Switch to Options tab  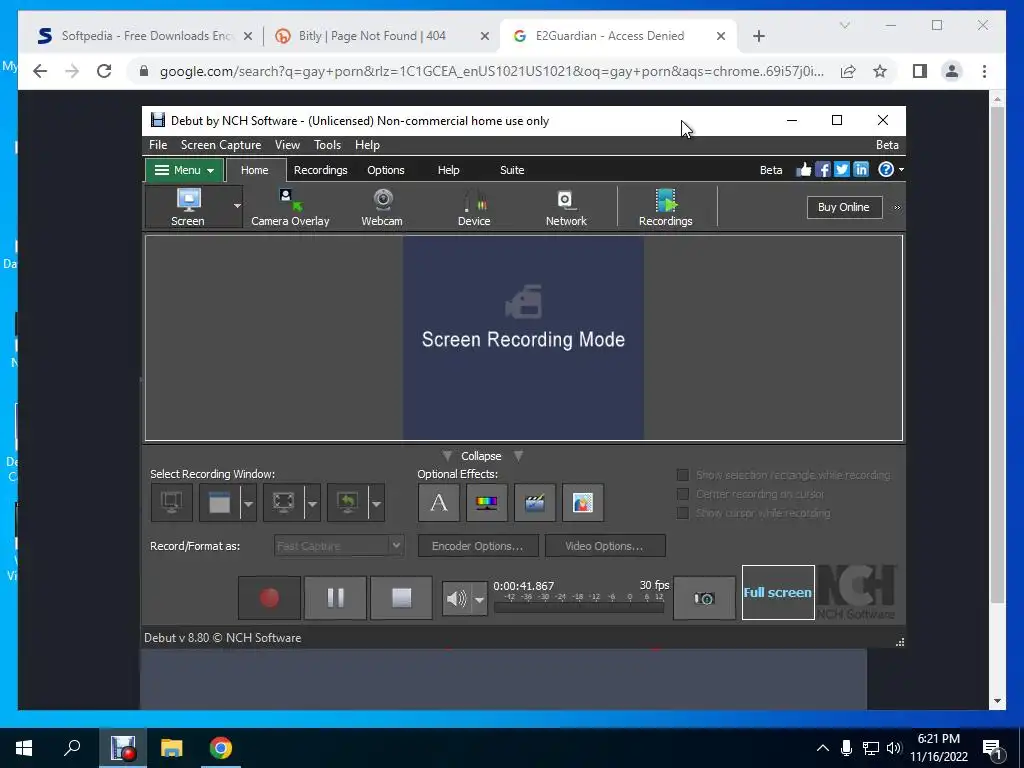click(386, 170)
